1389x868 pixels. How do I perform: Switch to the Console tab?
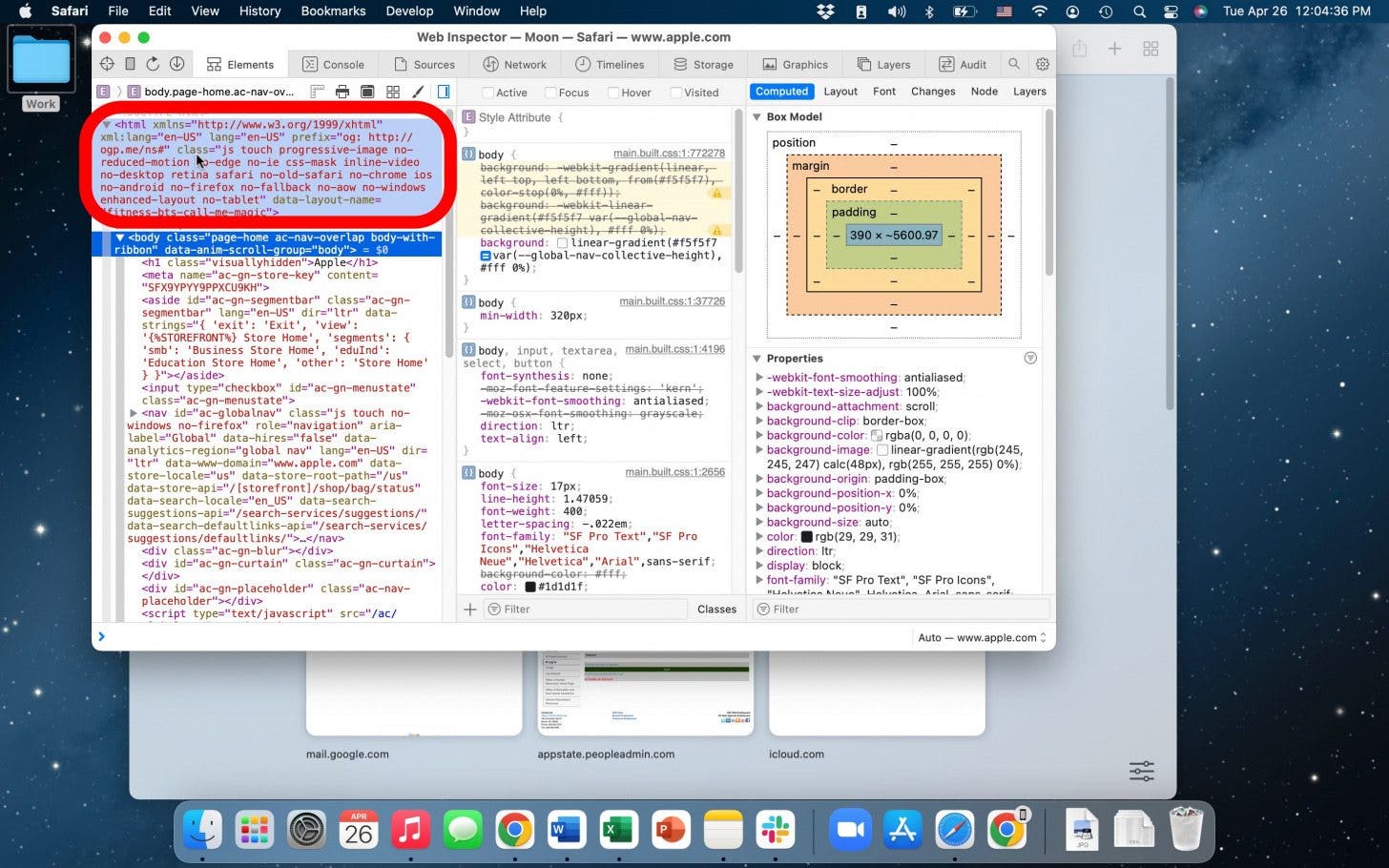pos(334,64)
